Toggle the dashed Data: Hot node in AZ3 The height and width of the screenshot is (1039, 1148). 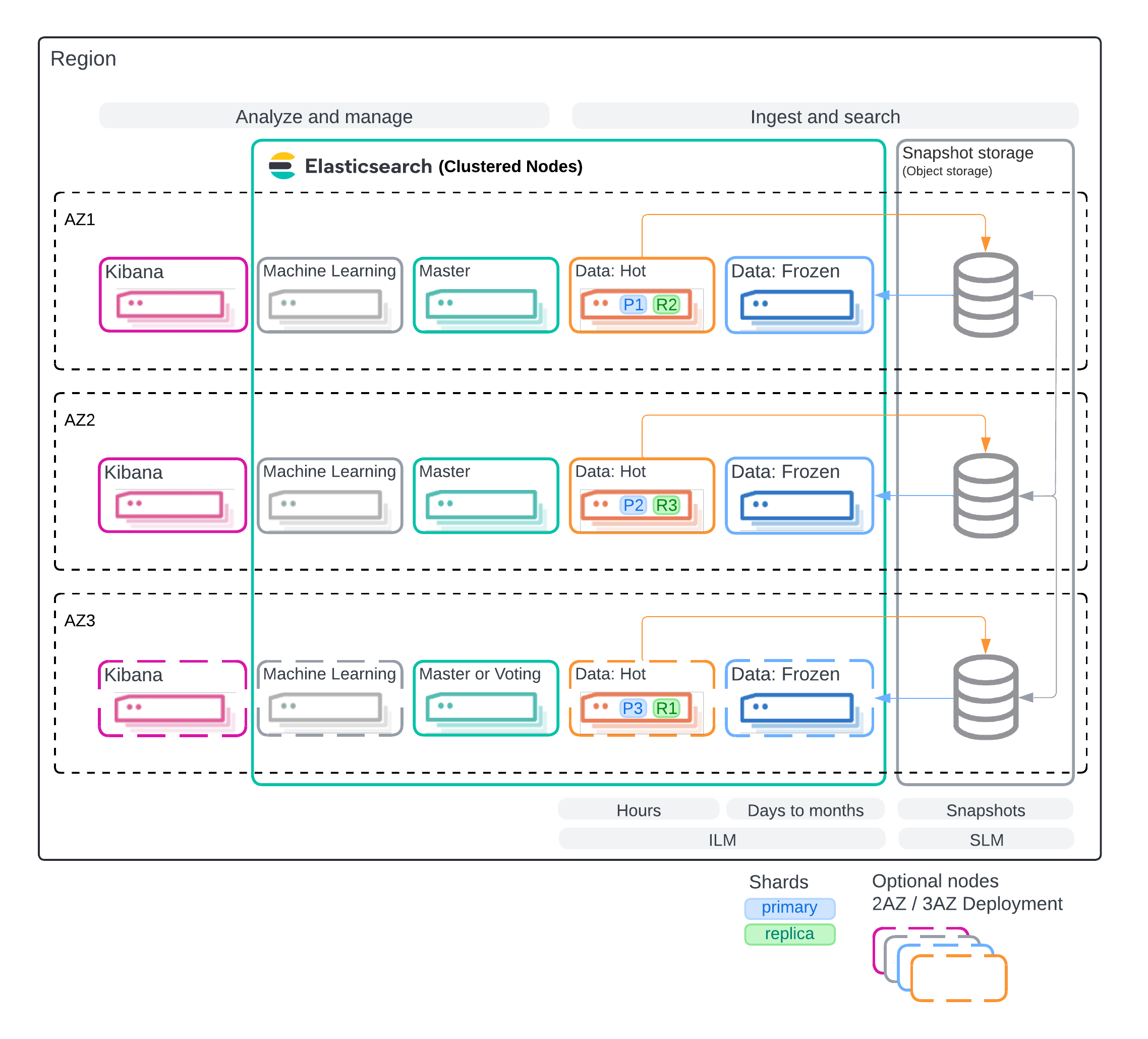click(642, 698)
